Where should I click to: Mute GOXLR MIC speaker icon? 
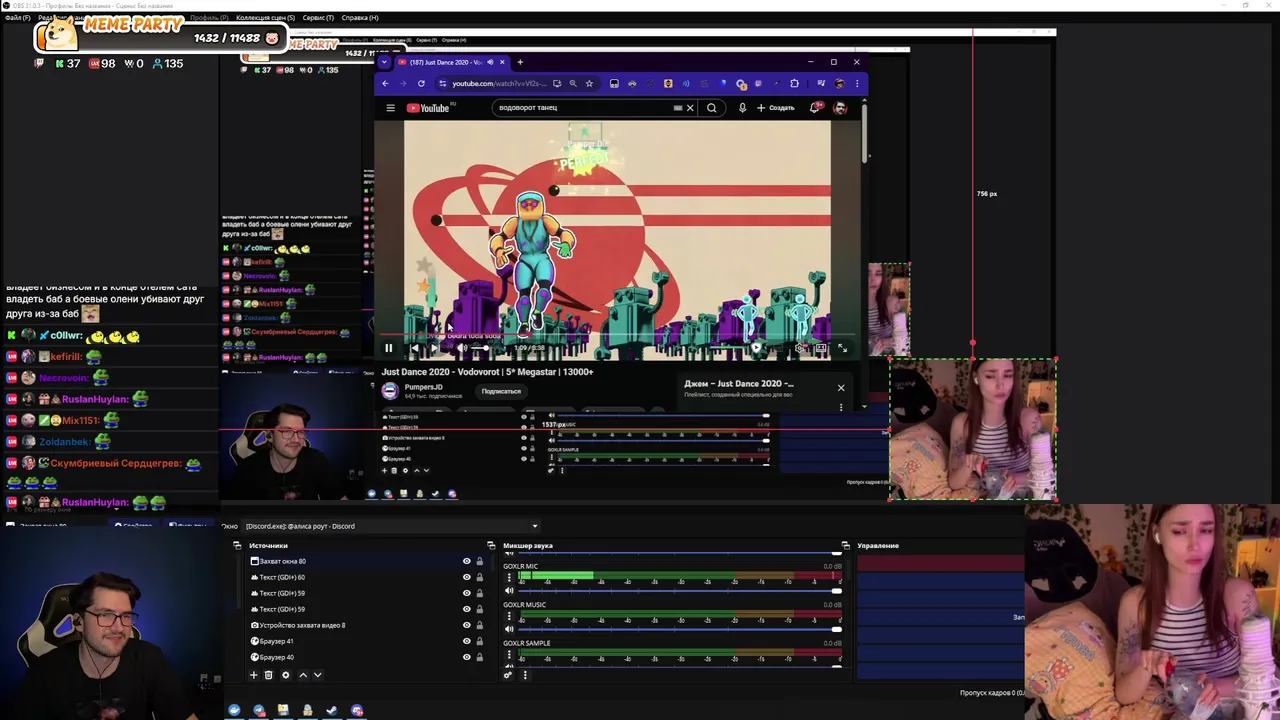[x=509, y=590]
